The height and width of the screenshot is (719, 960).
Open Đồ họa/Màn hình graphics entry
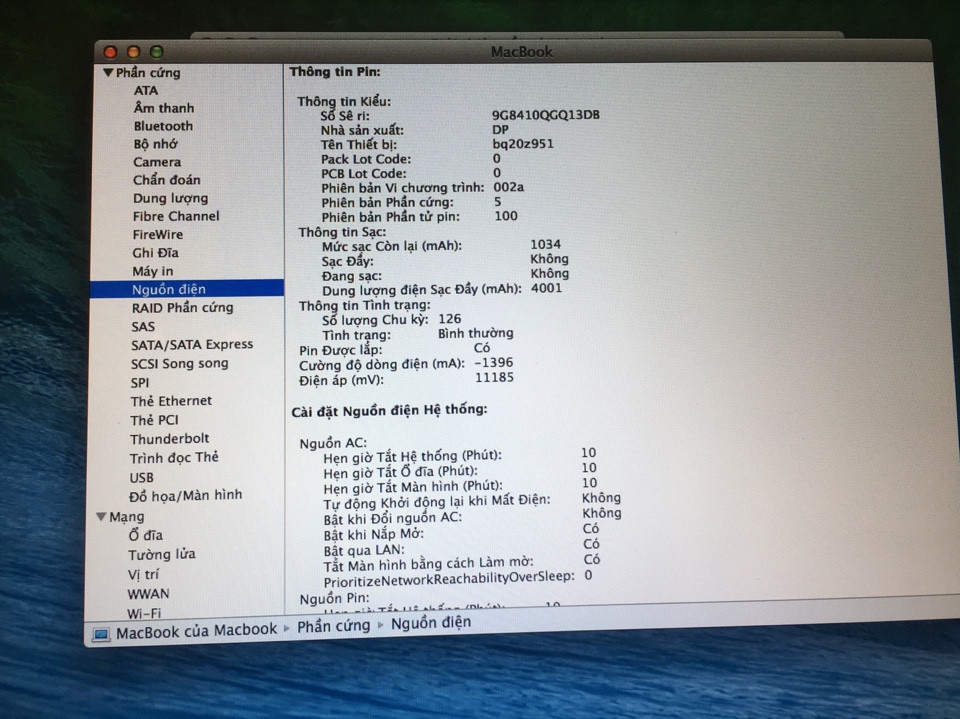[x=185, y=495]
